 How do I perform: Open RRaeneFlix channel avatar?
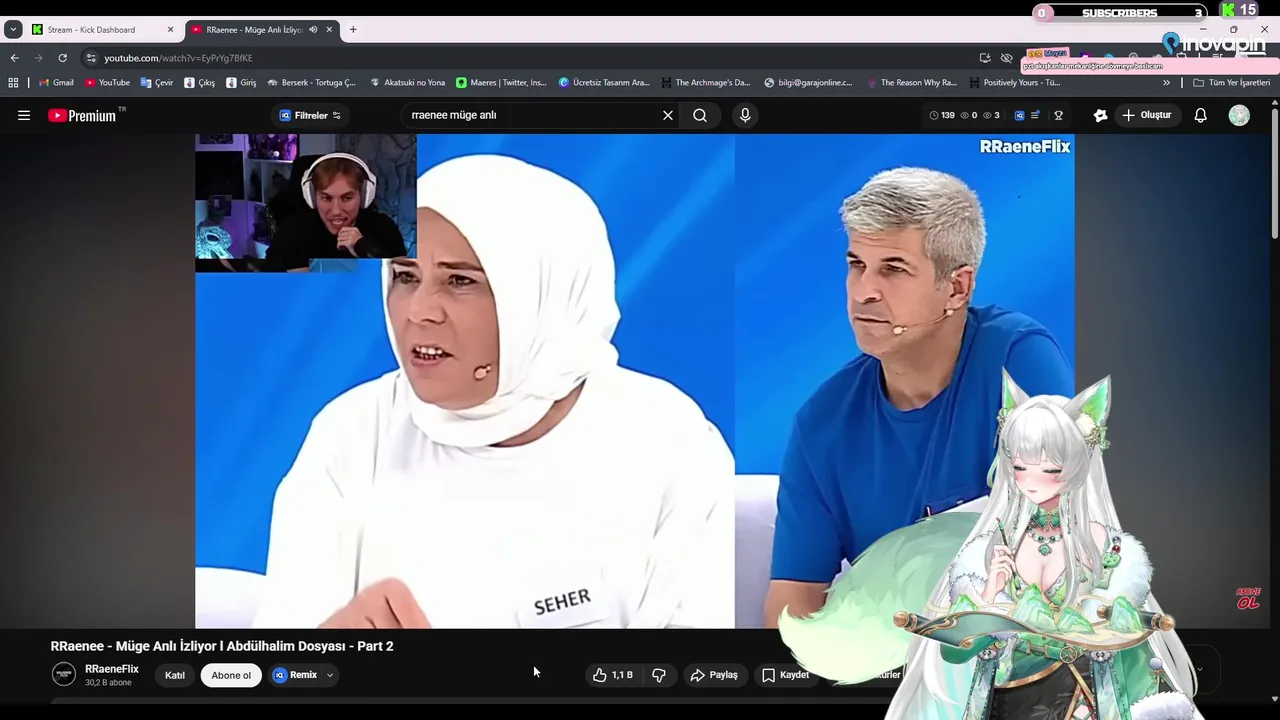click(64, 674)
